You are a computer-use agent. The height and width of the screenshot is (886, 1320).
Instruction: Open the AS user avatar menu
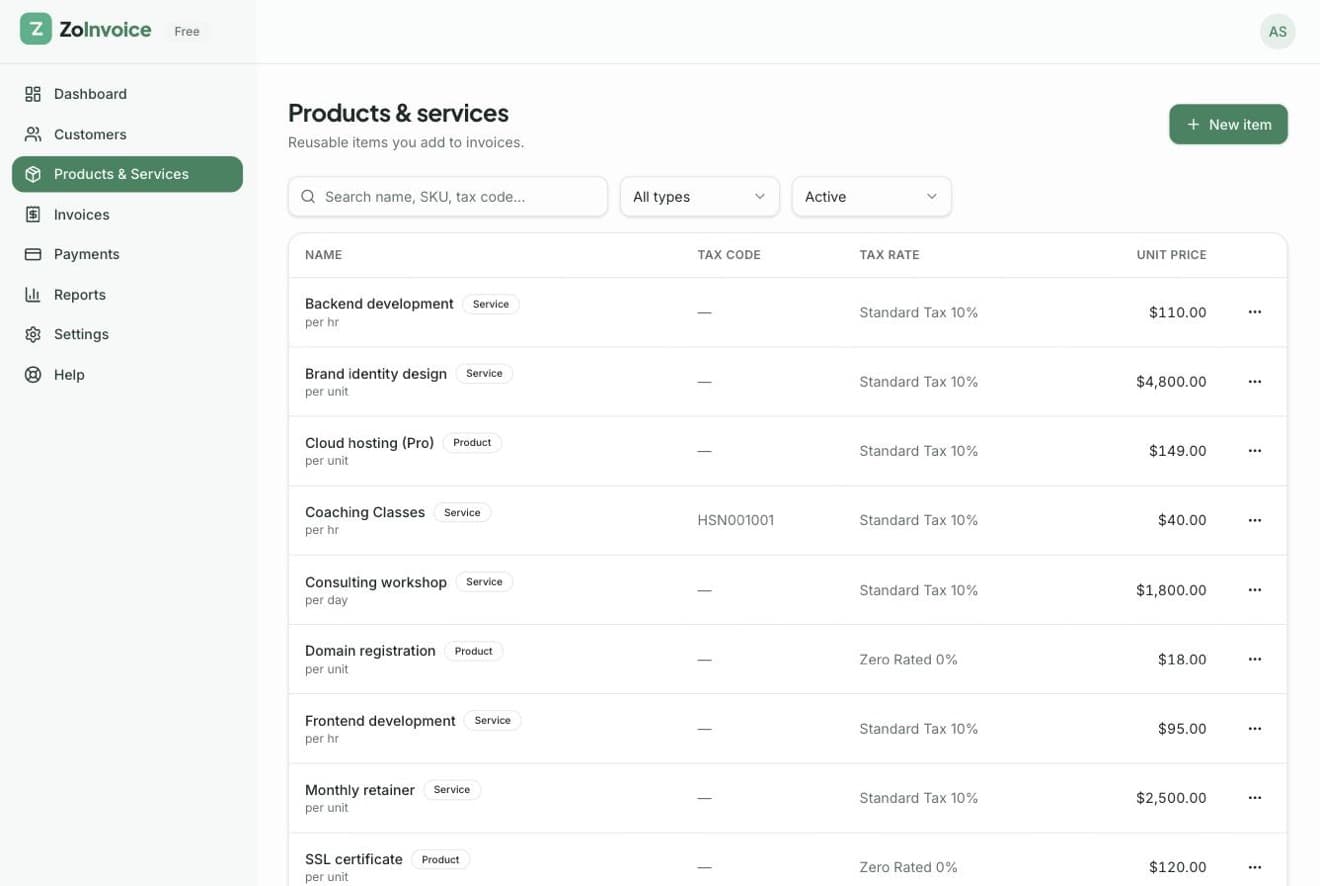pyautogui.click(x=1277, y=31)
